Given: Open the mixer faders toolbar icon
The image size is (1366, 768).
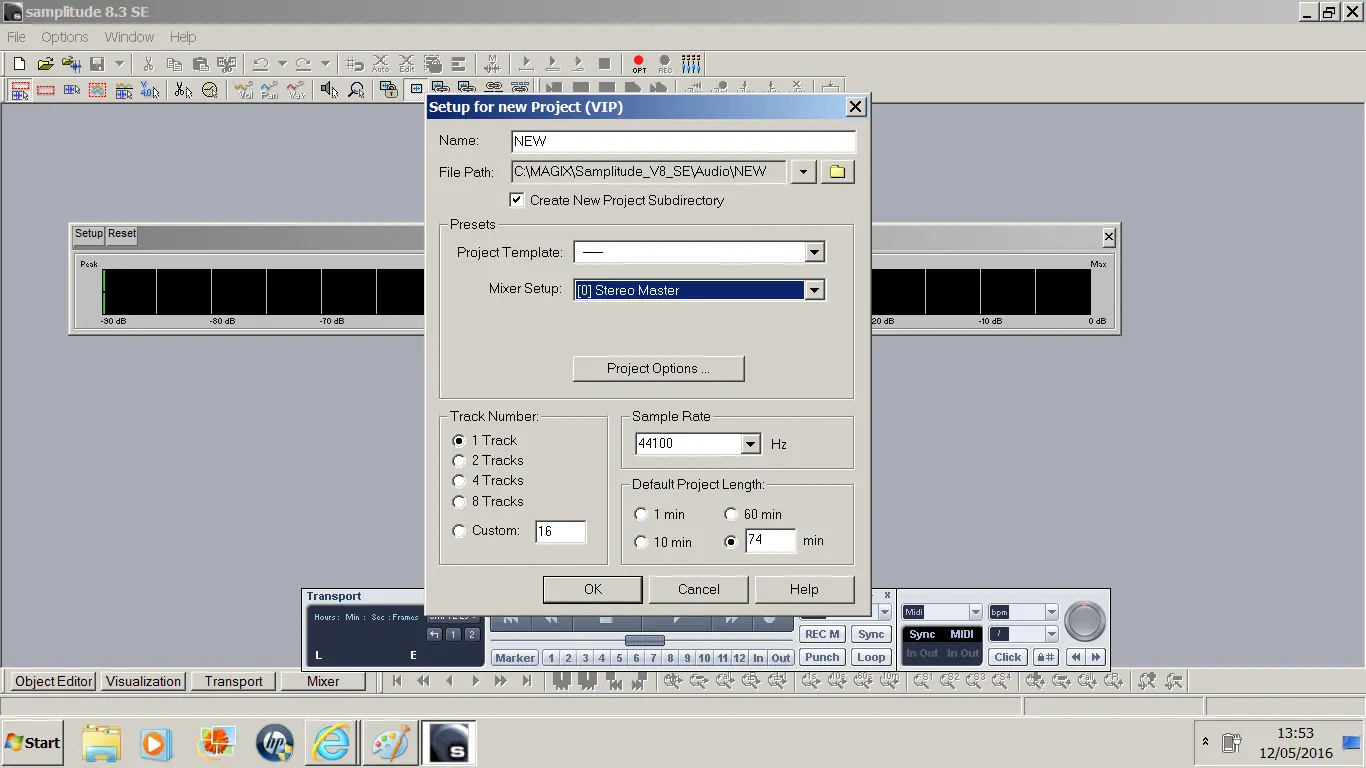Looking at the screenshot, I should [x=691, y=64].
